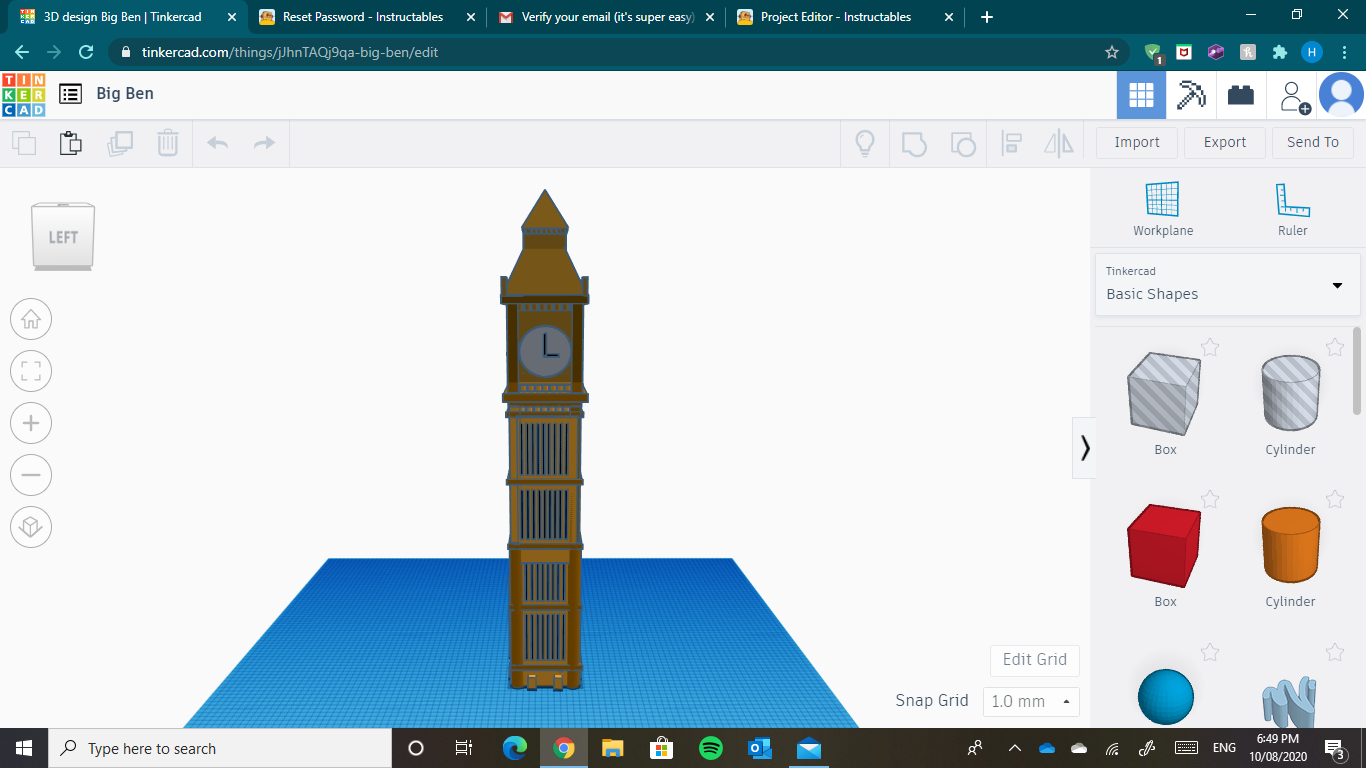Click the Big Ben design name

pyautogui.click(x=125, y=93)
